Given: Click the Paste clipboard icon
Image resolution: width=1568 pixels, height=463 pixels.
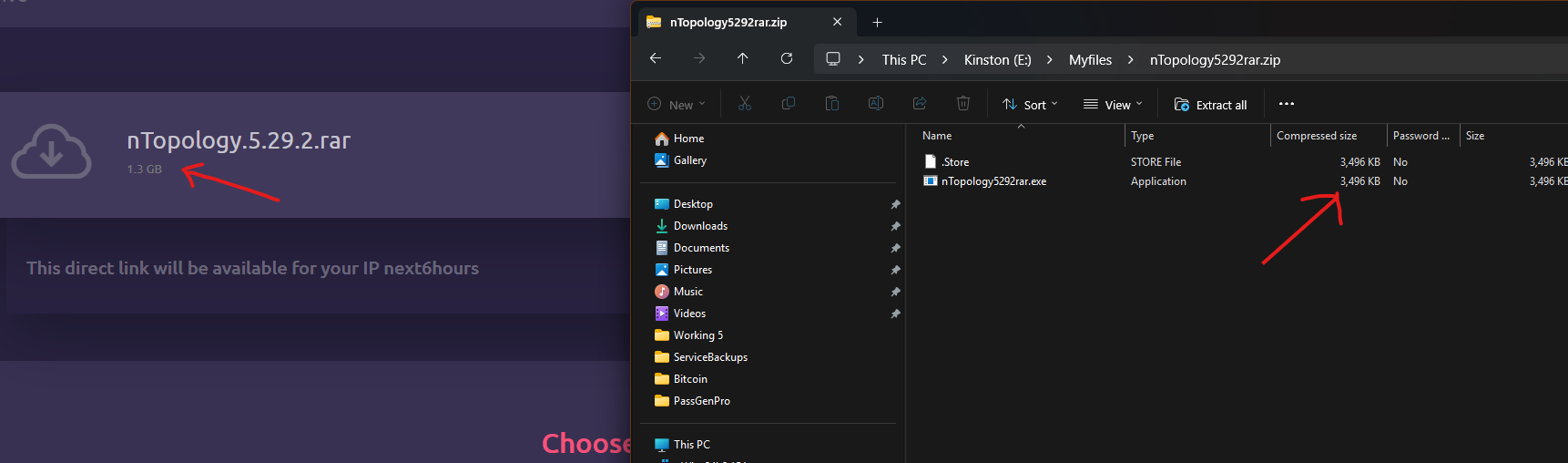Looking at the screenshot, I should [832, 104].
